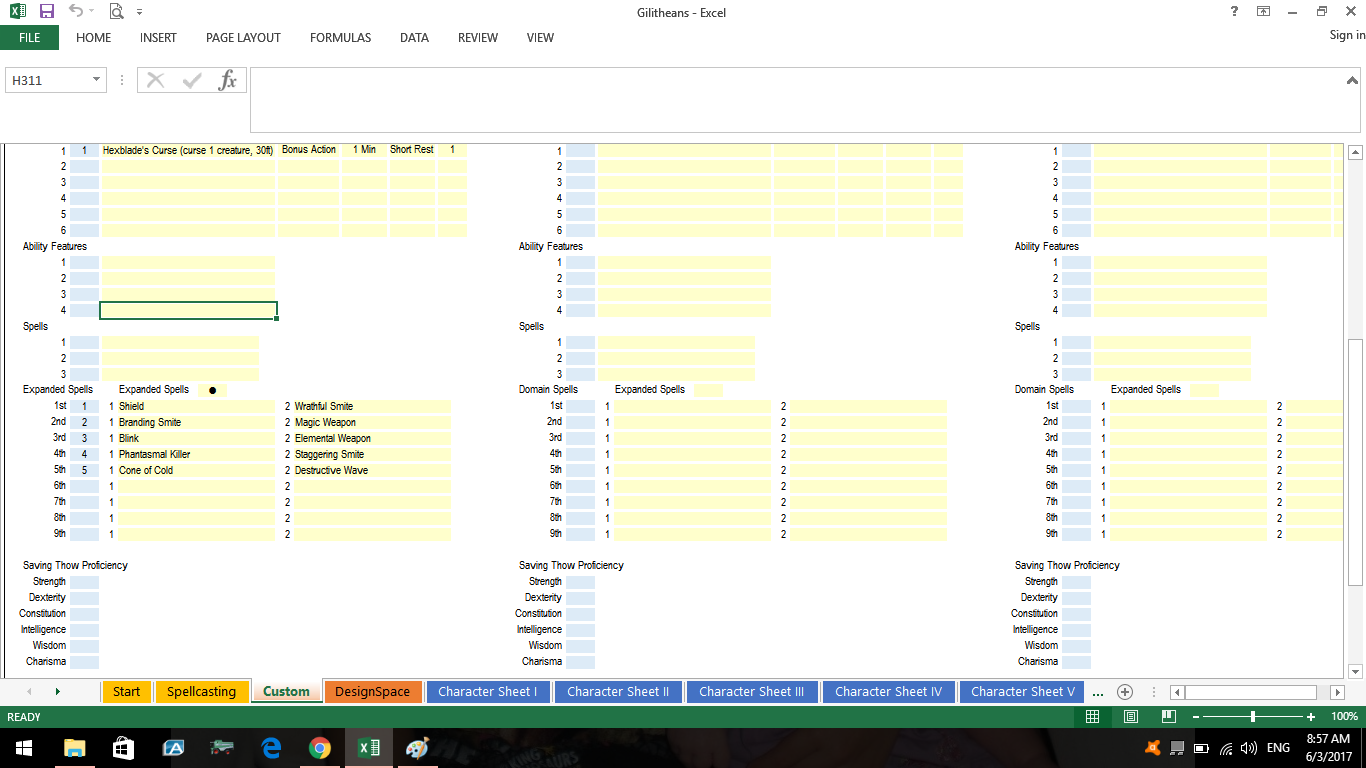Select the Hexblade's Curse cell

tap(188, 150)
